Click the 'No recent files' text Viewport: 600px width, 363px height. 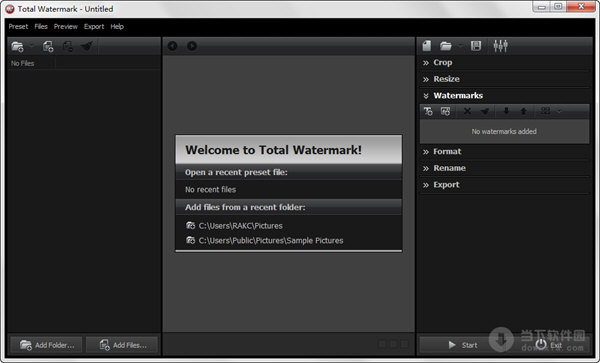click(x=210, y=189)
